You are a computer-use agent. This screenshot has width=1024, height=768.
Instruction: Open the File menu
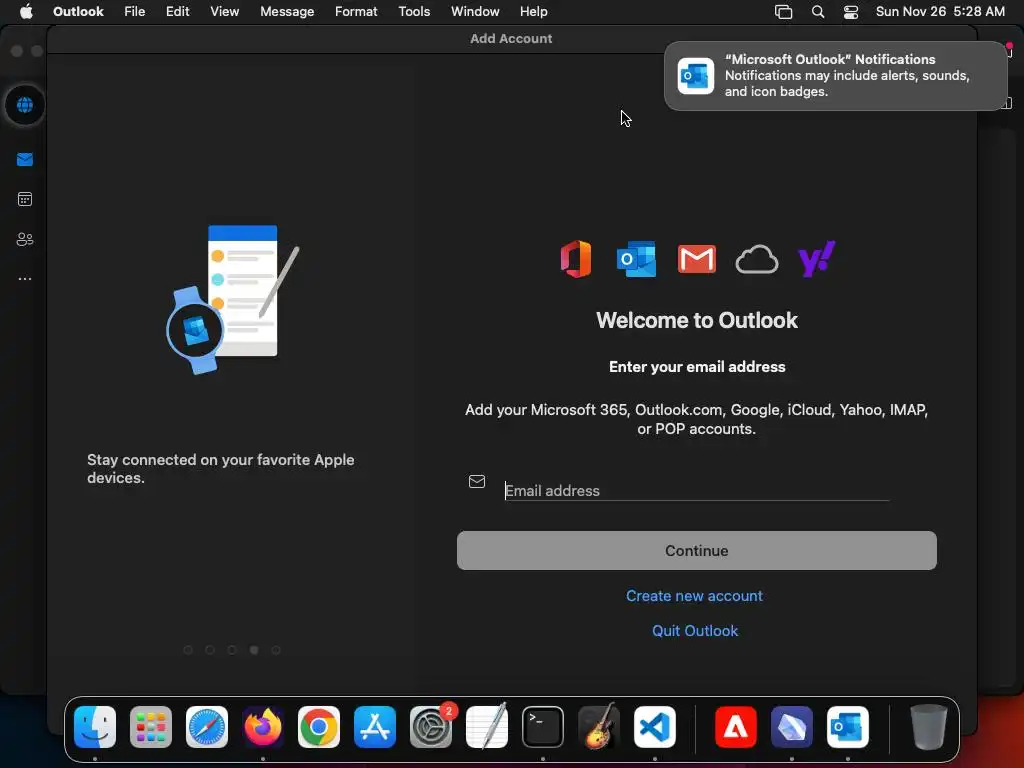tap(135, 11)
